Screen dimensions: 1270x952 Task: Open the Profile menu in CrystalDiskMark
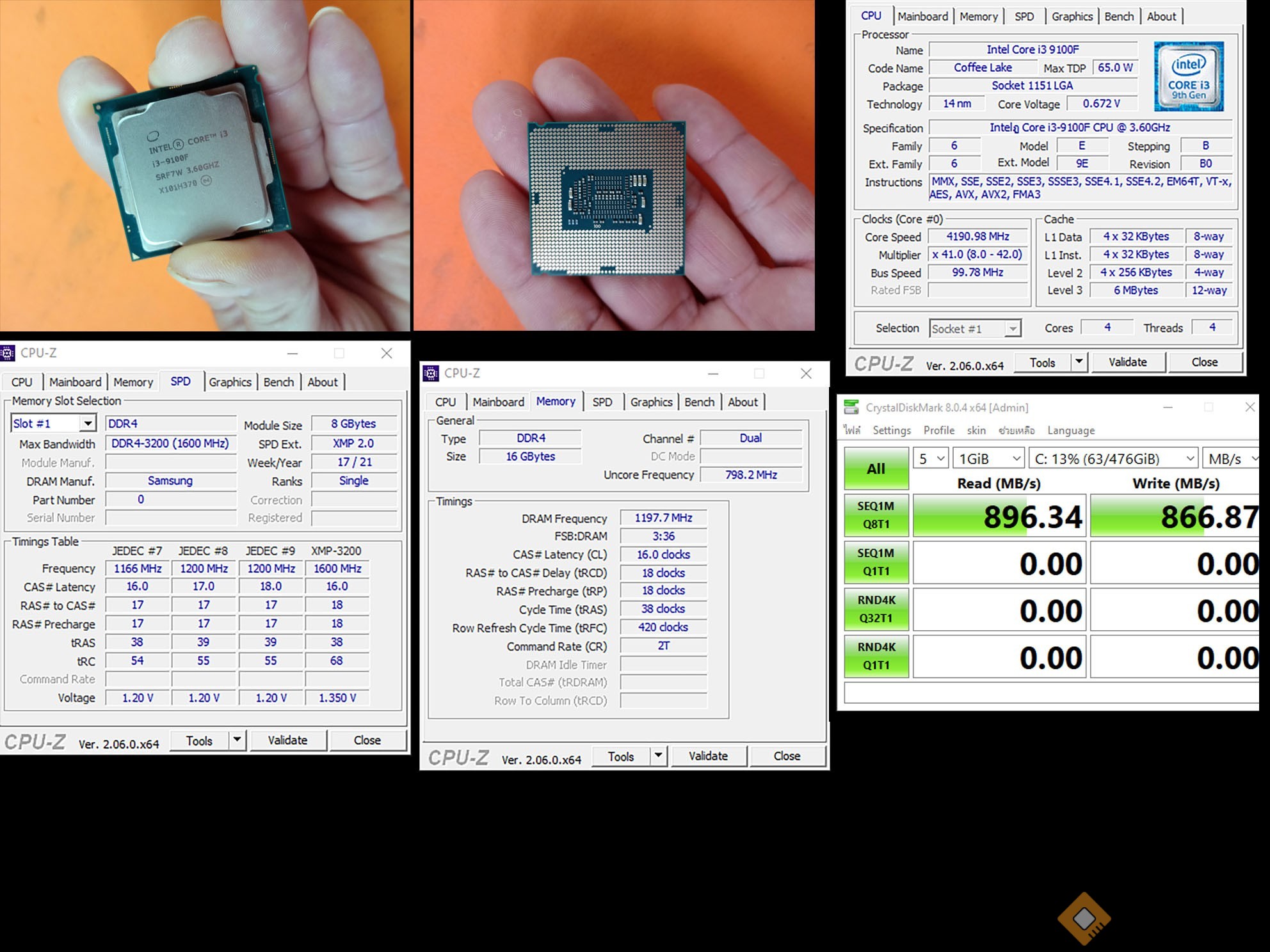[939, 431]
